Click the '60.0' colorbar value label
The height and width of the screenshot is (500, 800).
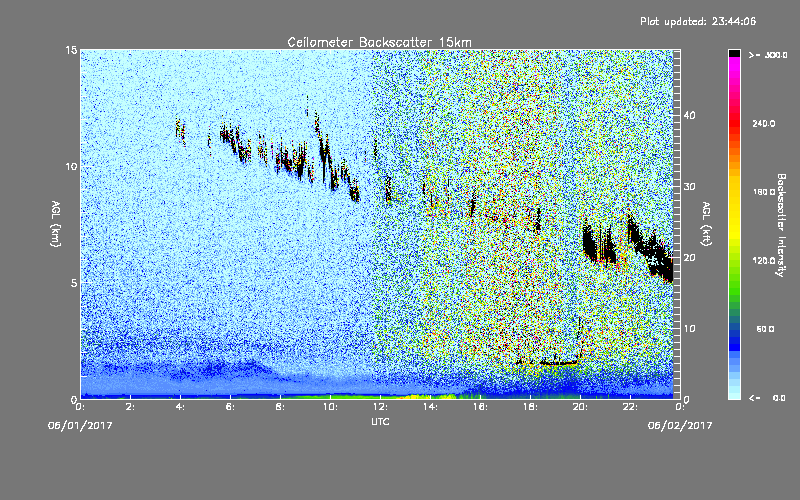(x=765, y=330)
